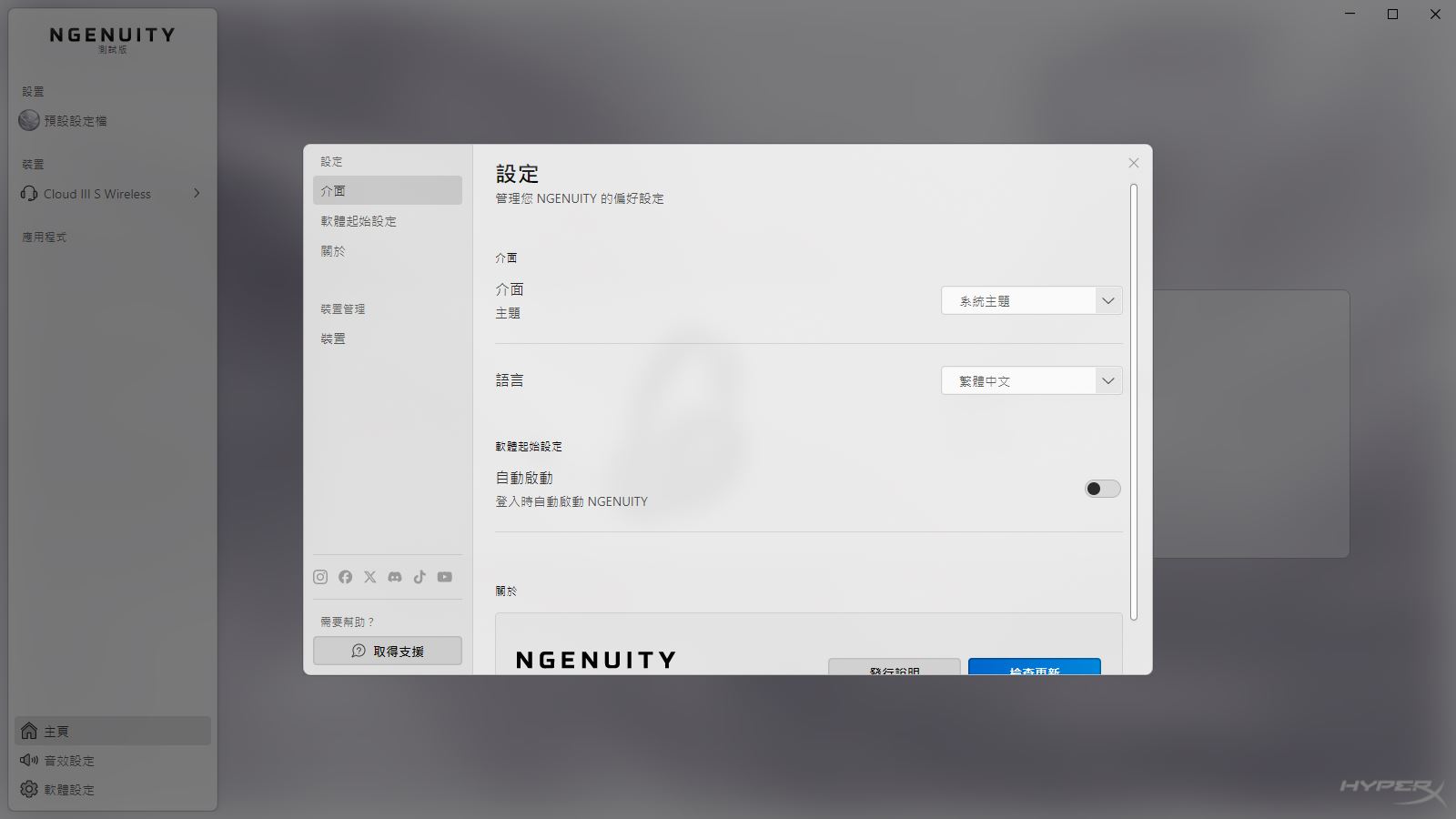Toggle the 自動啟動 auto-start switch
Image resolution: width=1456 pixels, height=819 pixels.
coord(1102,489)
